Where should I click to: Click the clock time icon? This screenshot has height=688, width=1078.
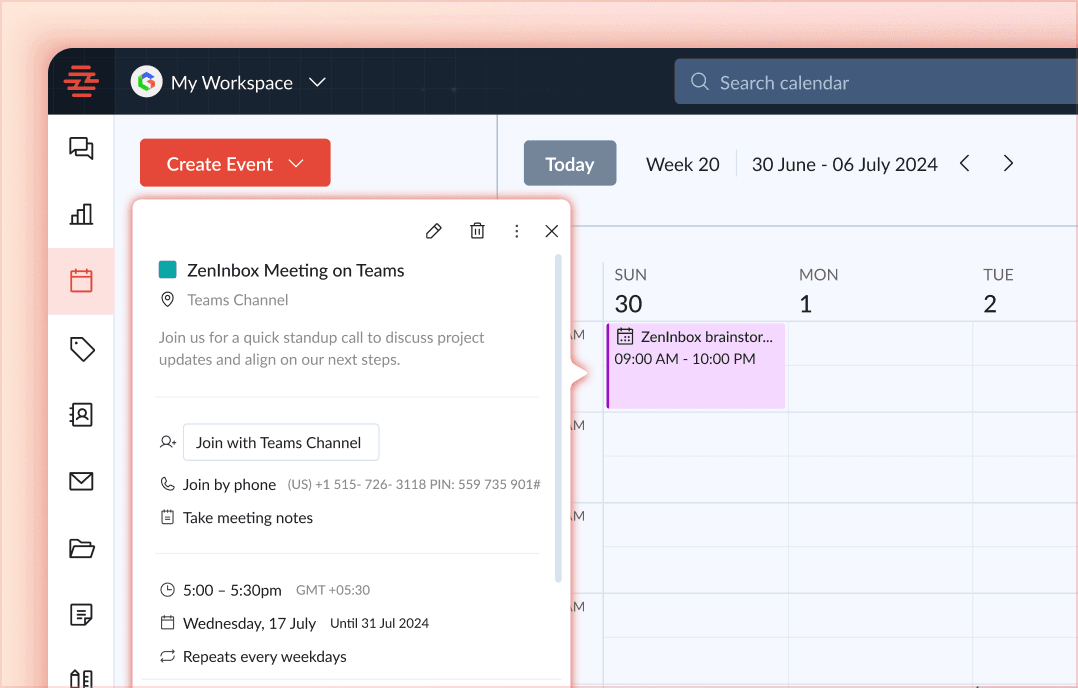pos(167,590)
